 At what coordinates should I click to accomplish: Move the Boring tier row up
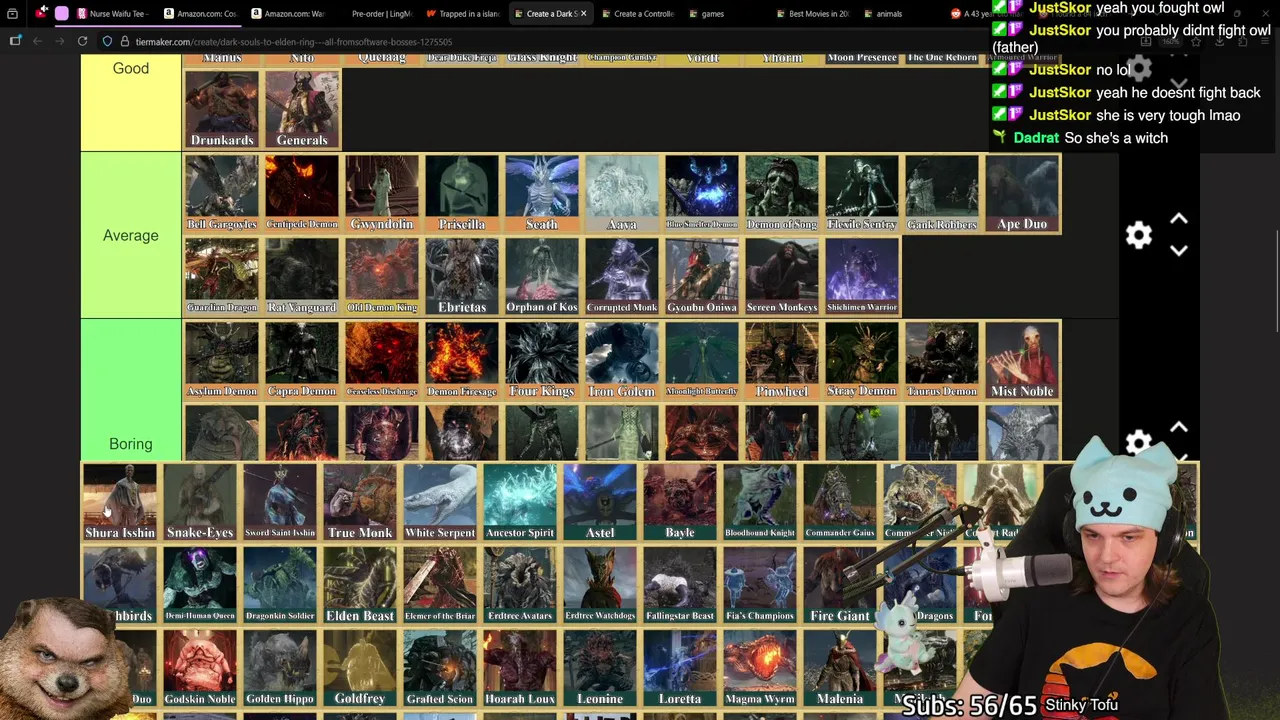click(x=1179, y=428)
